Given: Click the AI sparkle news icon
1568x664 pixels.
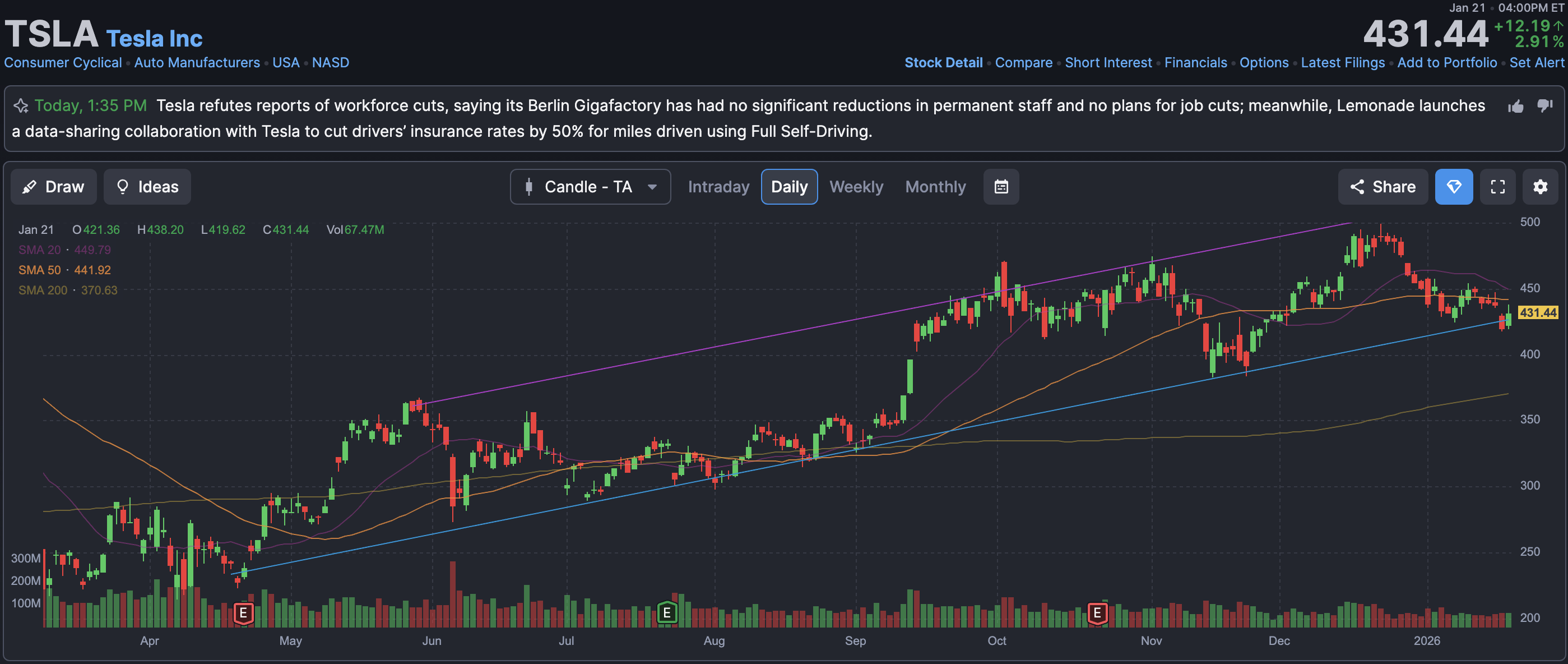Looking at the screenshot, I should point(21,106).
